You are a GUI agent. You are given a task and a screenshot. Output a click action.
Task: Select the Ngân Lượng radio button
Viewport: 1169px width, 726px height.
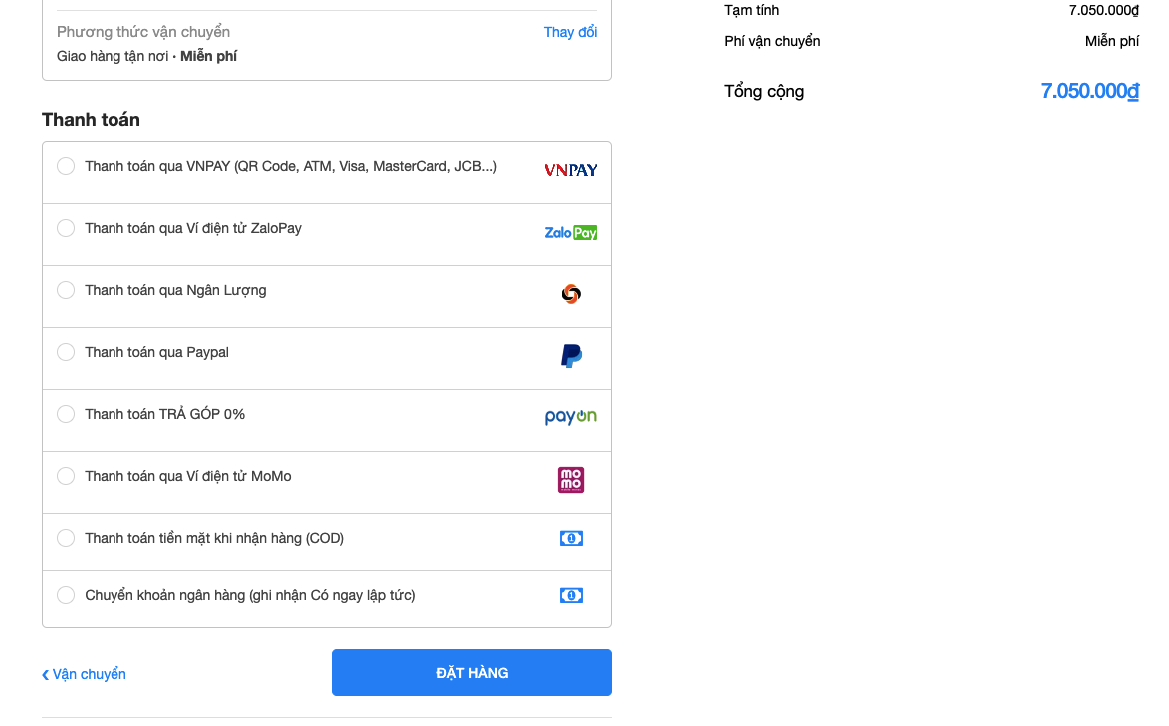coord(66,290)
